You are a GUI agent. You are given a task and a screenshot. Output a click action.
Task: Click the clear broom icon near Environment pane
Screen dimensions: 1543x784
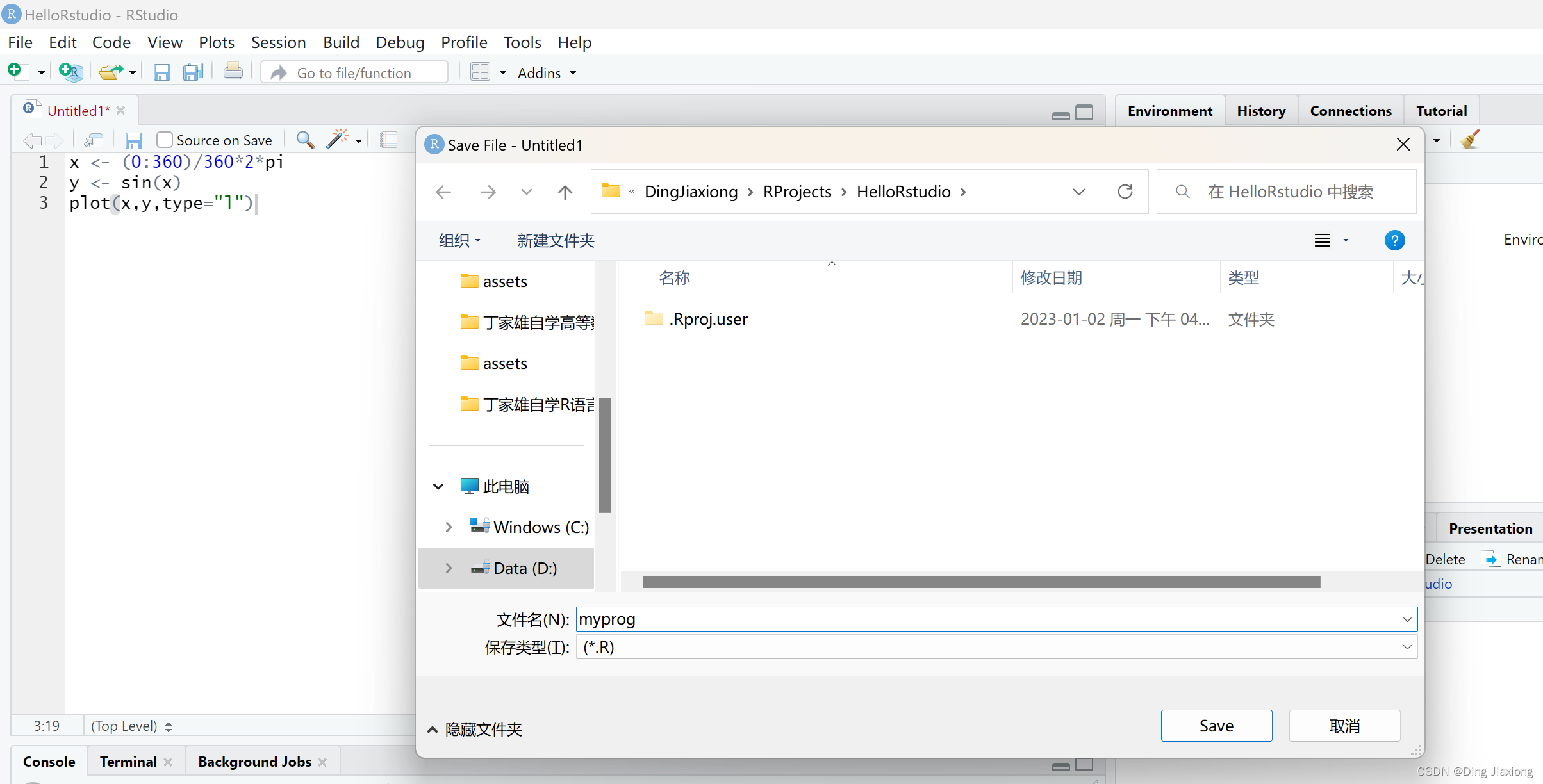point(1471,138)
